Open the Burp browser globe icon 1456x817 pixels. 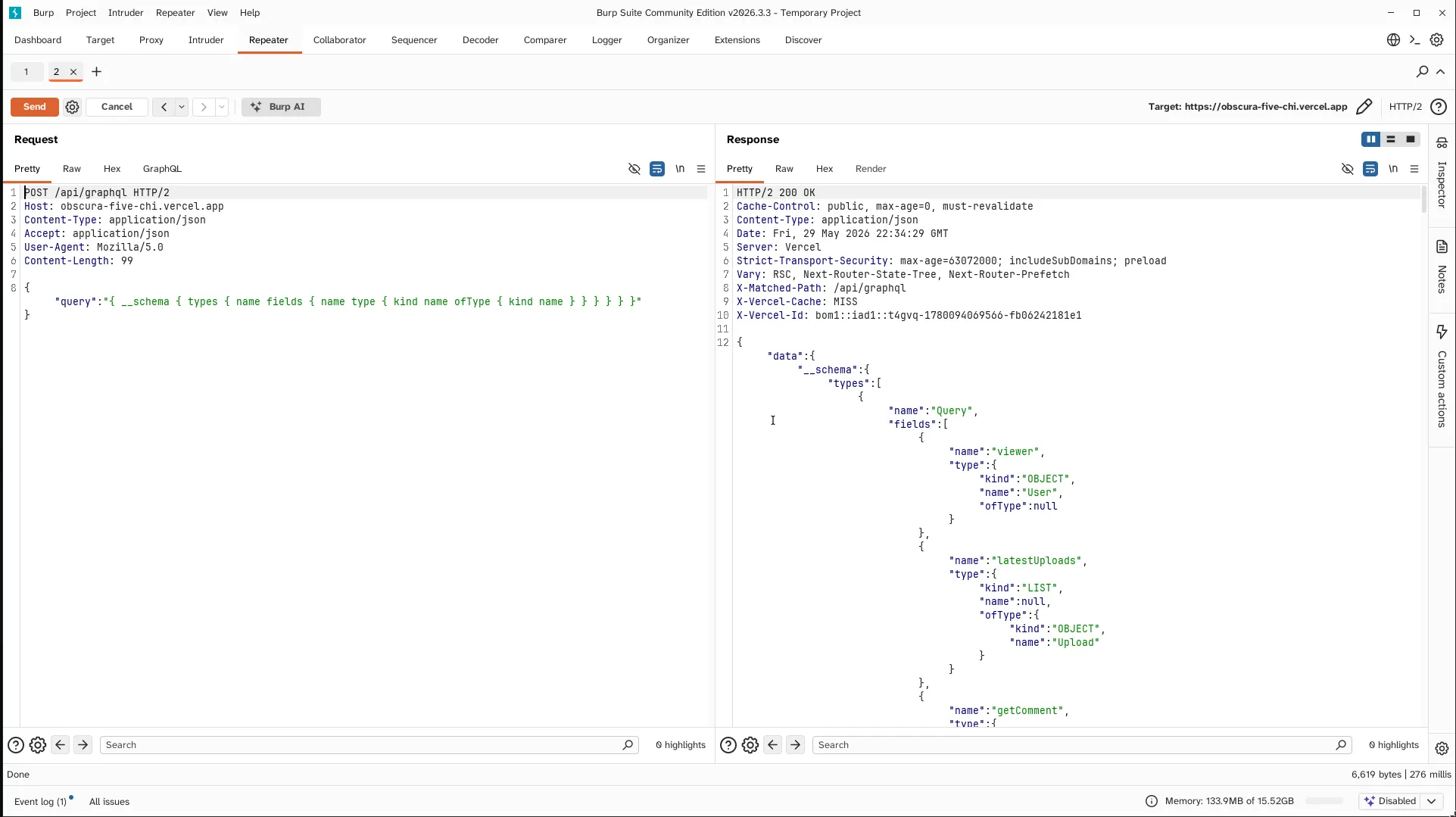pos(1393,40)
